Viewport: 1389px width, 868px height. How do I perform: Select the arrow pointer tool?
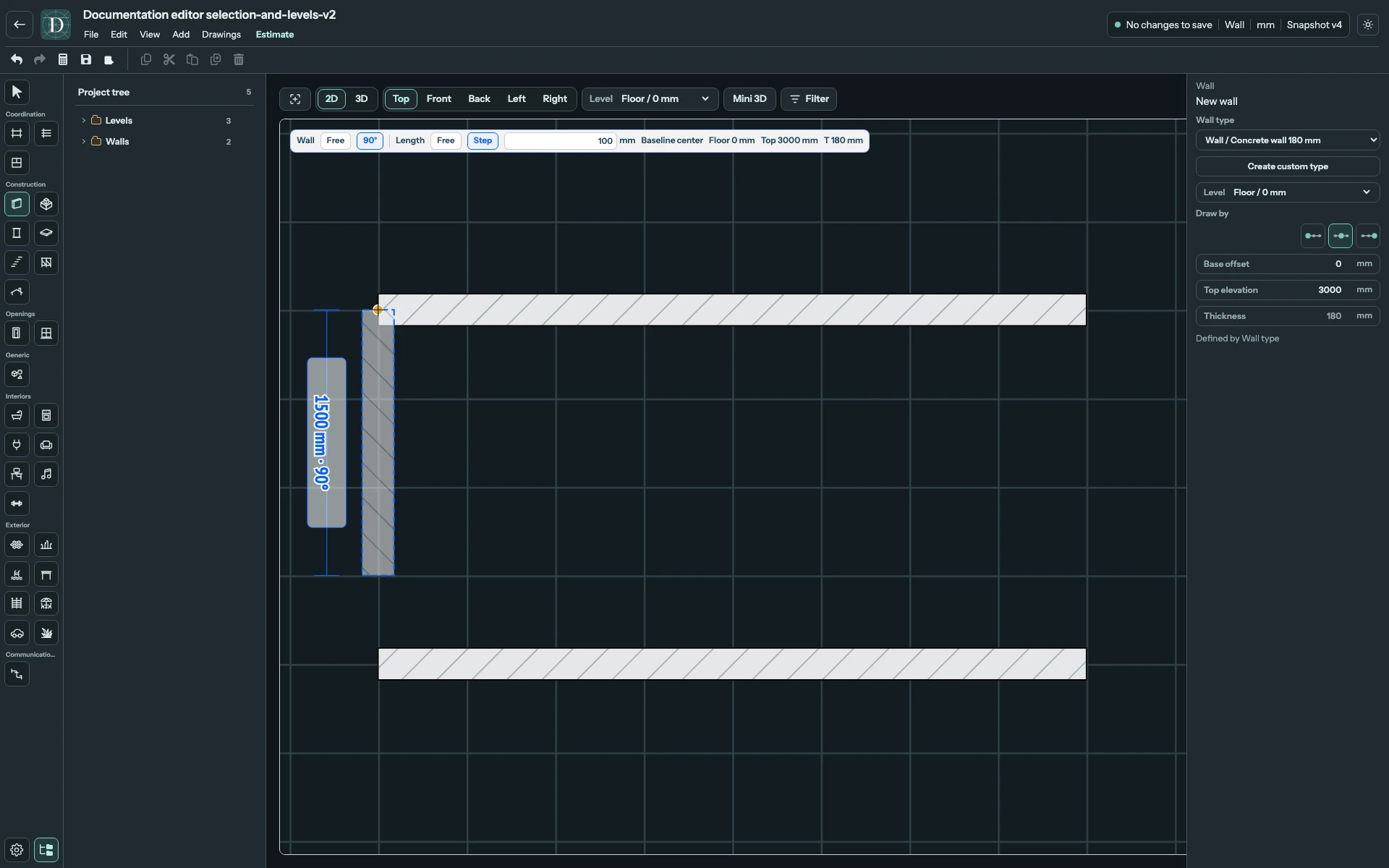tap(17, 92)
